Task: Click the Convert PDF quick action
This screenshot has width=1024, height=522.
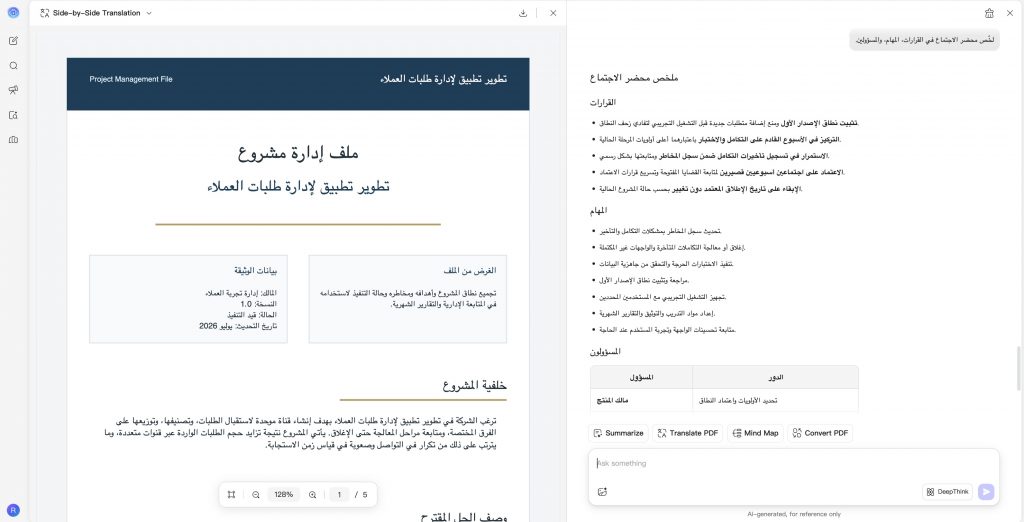Action: (x=820, y=433)
